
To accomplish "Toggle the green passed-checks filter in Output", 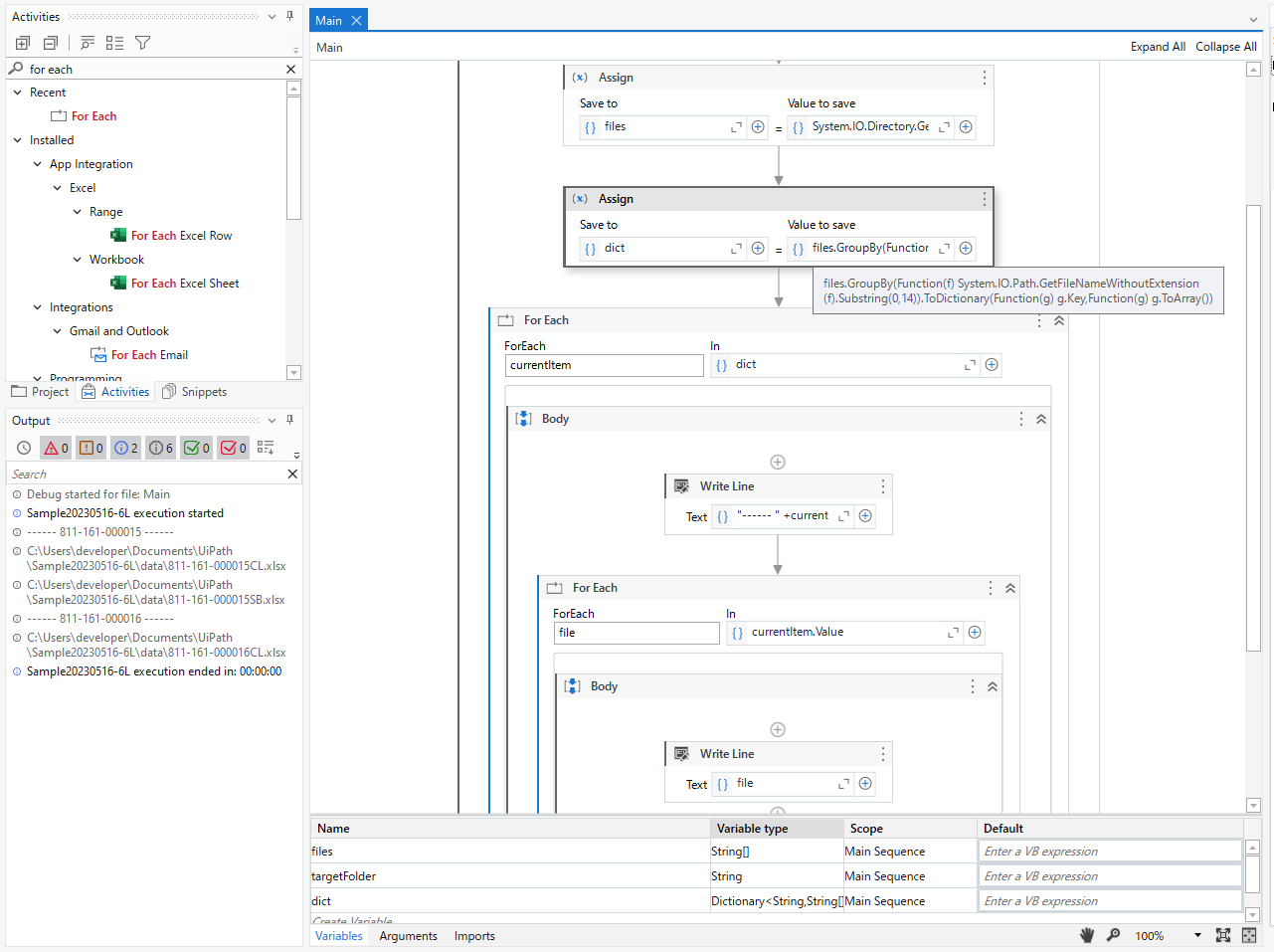I will 196,449.
